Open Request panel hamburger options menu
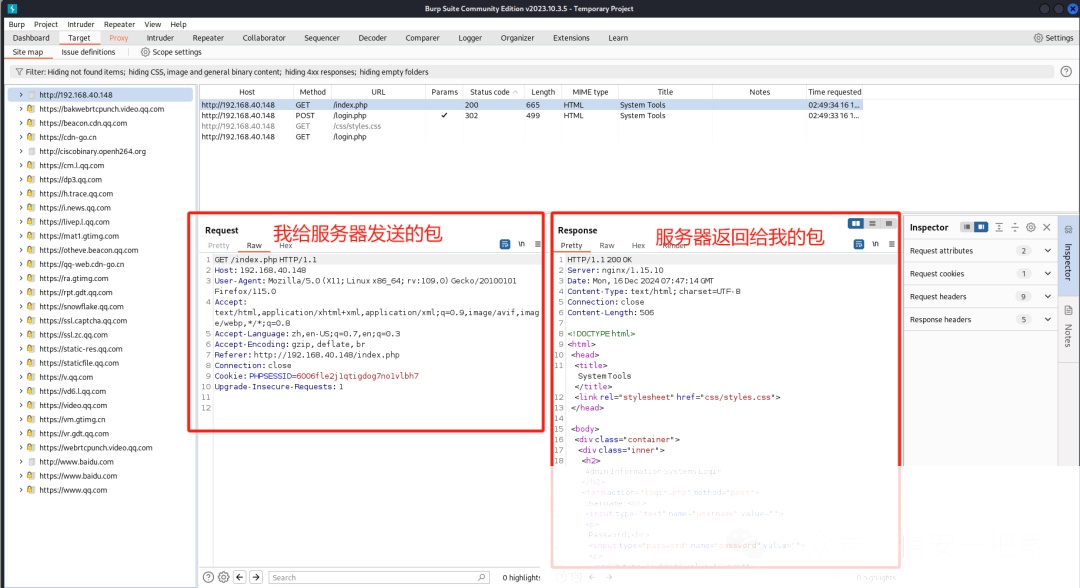Image resolution: width=1080 pixels, height=588 pixels. pyautogui.click(x=538, y=244)
